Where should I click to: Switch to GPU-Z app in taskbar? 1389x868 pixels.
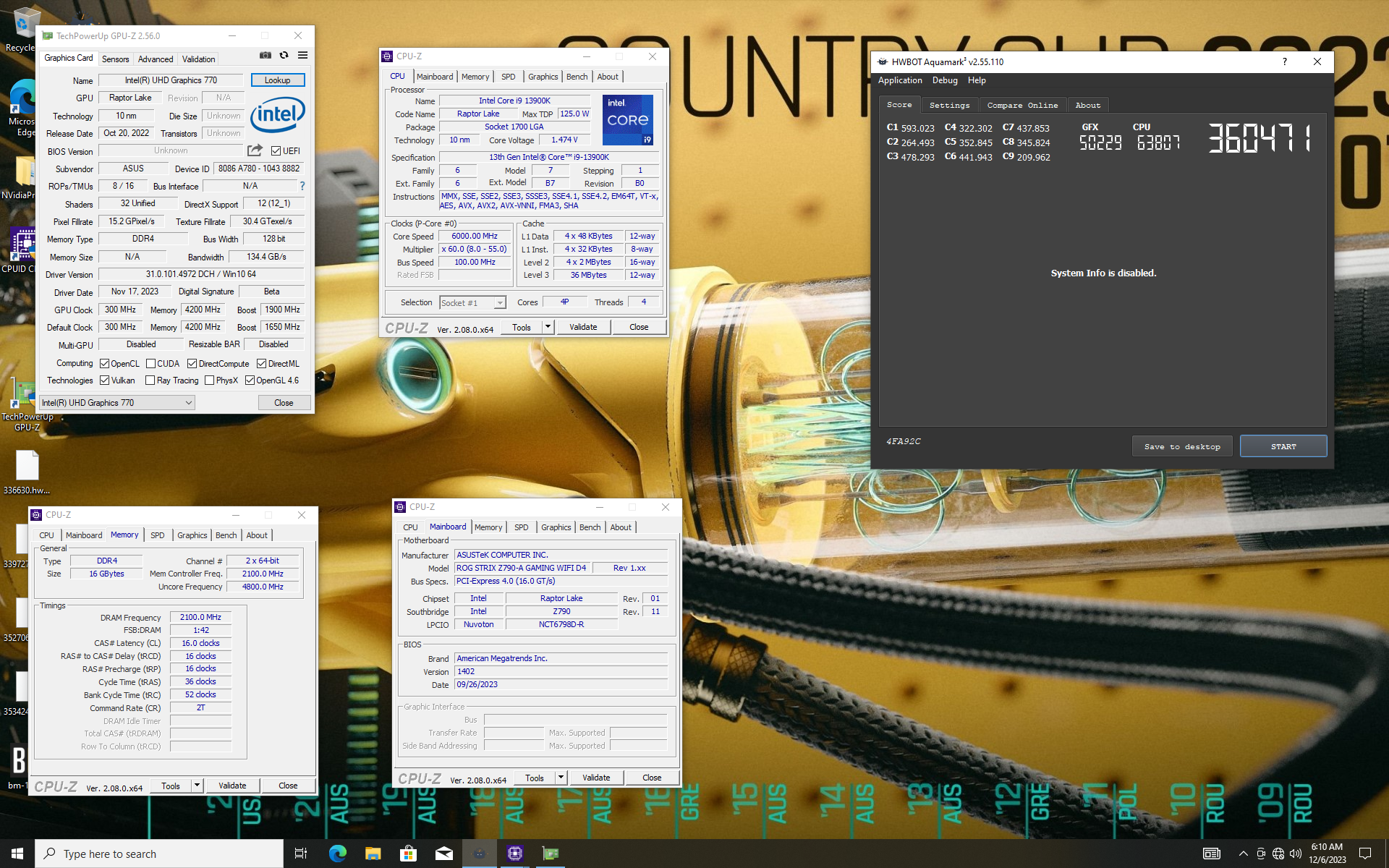(551, 854)
